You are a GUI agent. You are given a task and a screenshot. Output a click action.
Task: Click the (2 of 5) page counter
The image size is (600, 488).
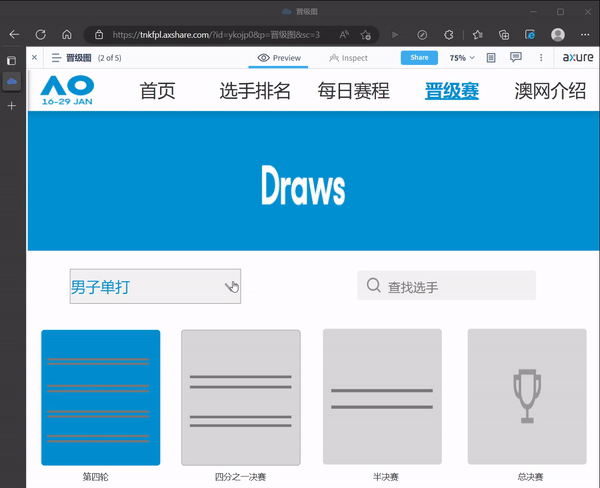tap(109, 58)
